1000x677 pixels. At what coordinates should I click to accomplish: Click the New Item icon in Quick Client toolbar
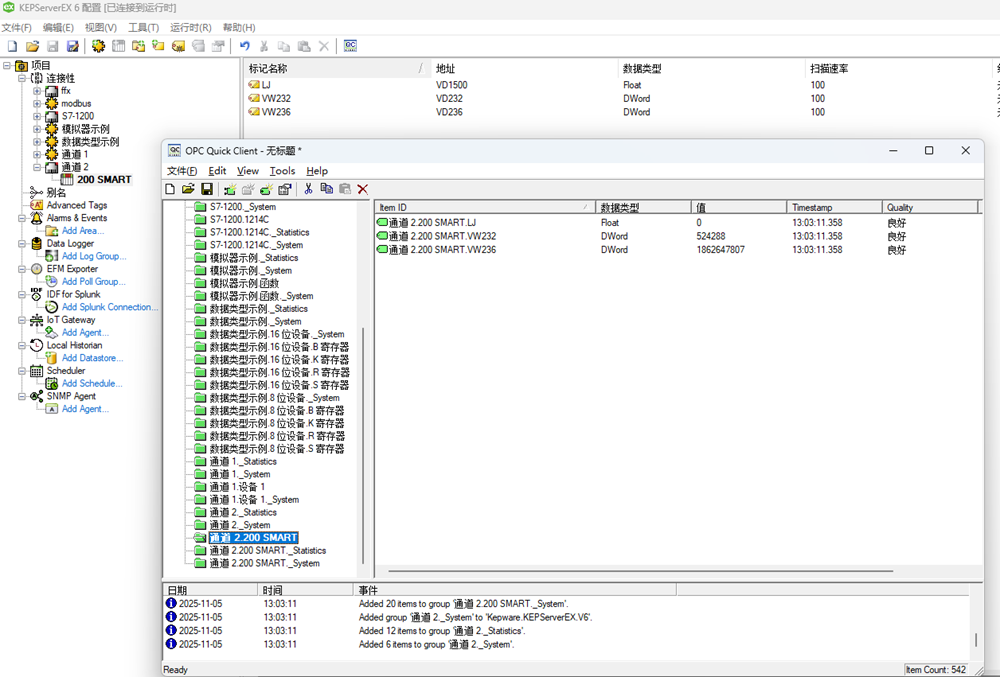(x=266, y=189)
